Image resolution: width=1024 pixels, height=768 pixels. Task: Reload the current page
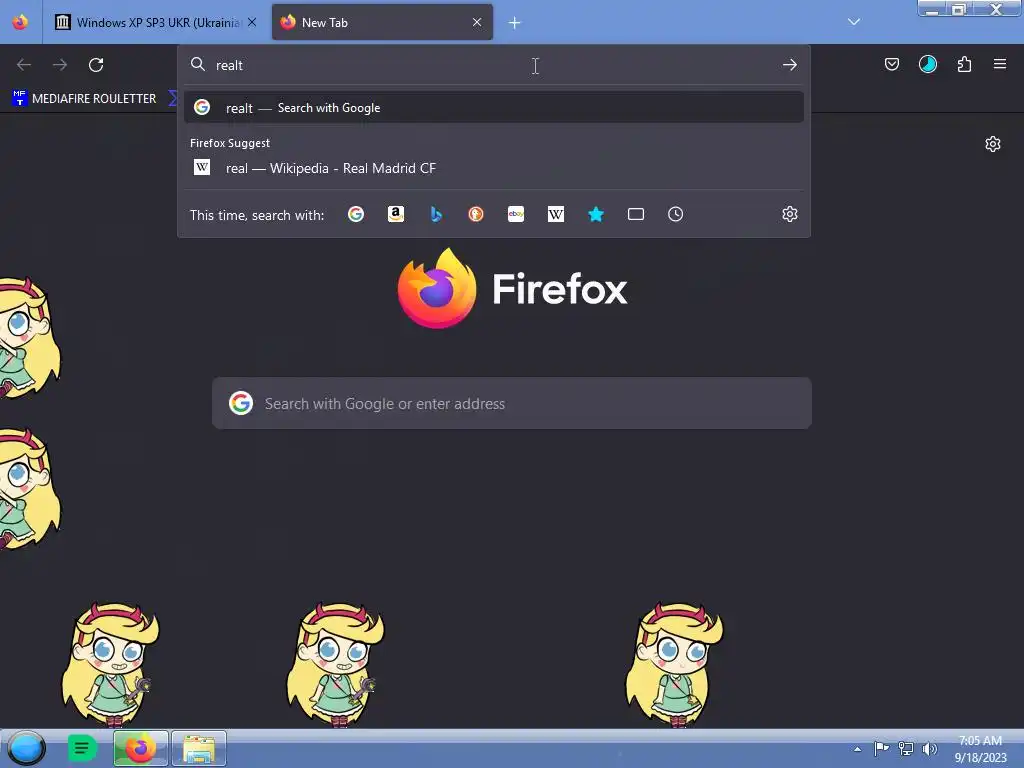pyautogui.click(x=96, y=65)
